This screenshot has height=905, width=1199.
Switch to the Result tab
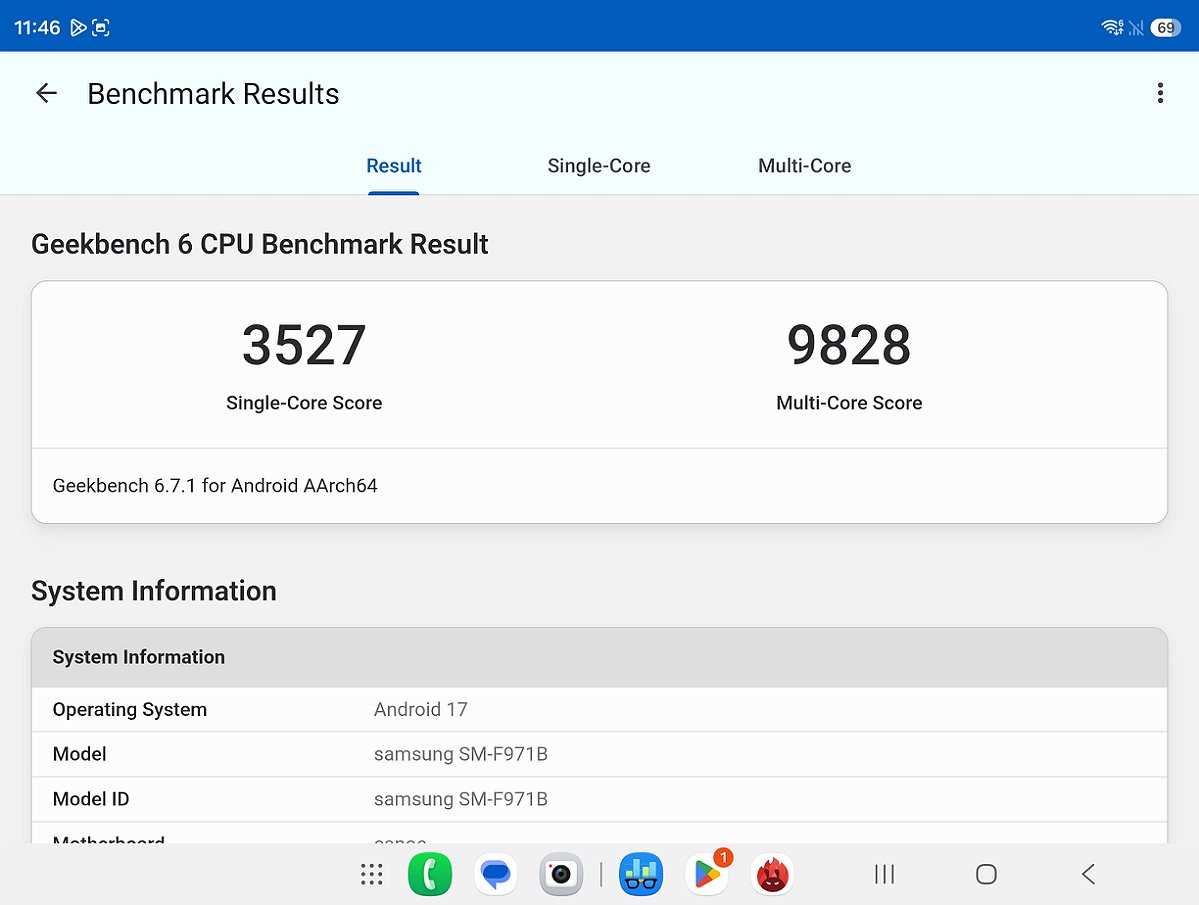pyautogui.click(x=394, y=166)
